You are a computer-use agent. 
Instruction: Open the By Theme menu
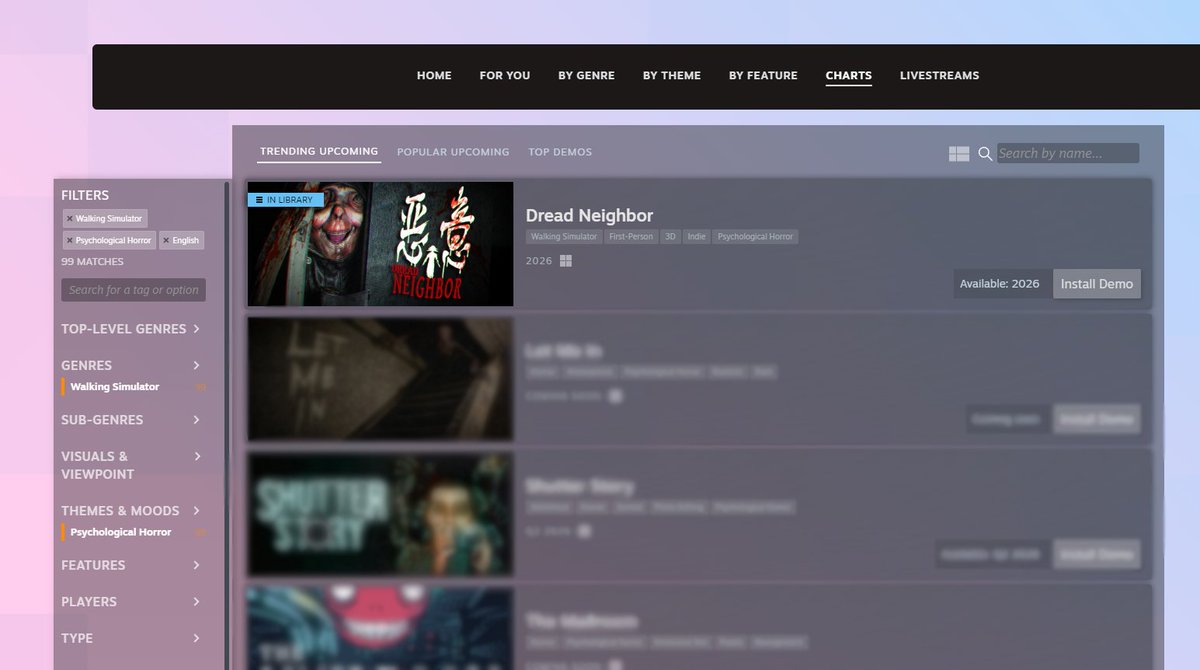tap(672, 76)
